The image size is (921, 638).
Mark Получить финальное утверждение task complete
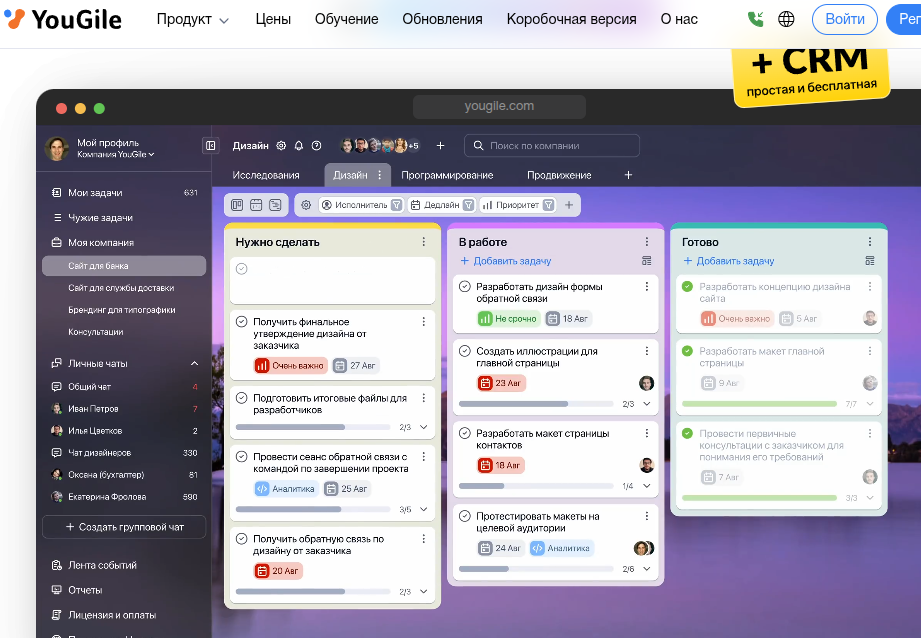click(241, 322)
